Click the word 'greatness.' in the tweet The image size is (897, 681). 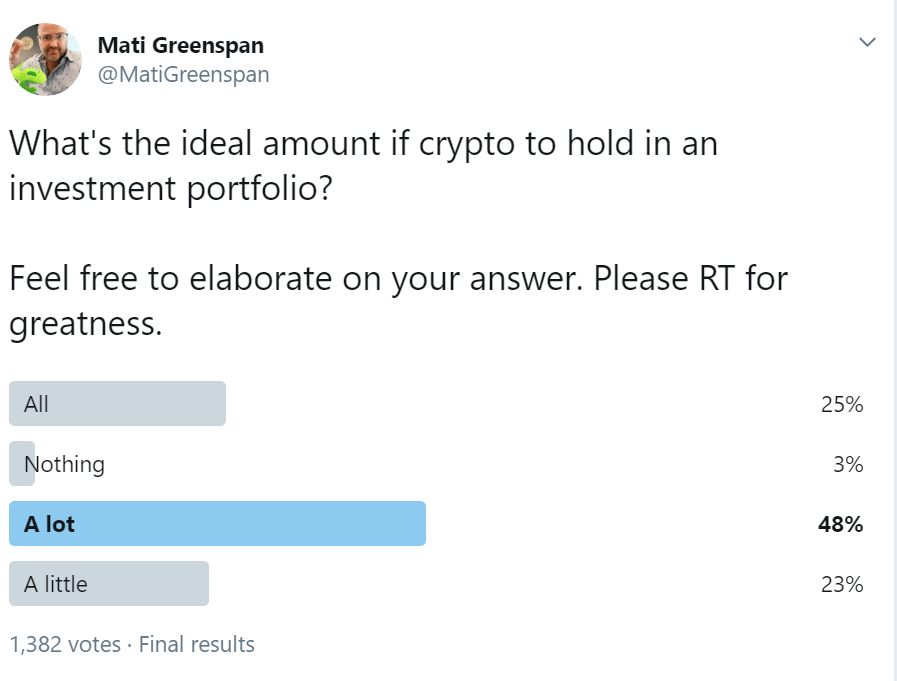click(x=86, y=324)
